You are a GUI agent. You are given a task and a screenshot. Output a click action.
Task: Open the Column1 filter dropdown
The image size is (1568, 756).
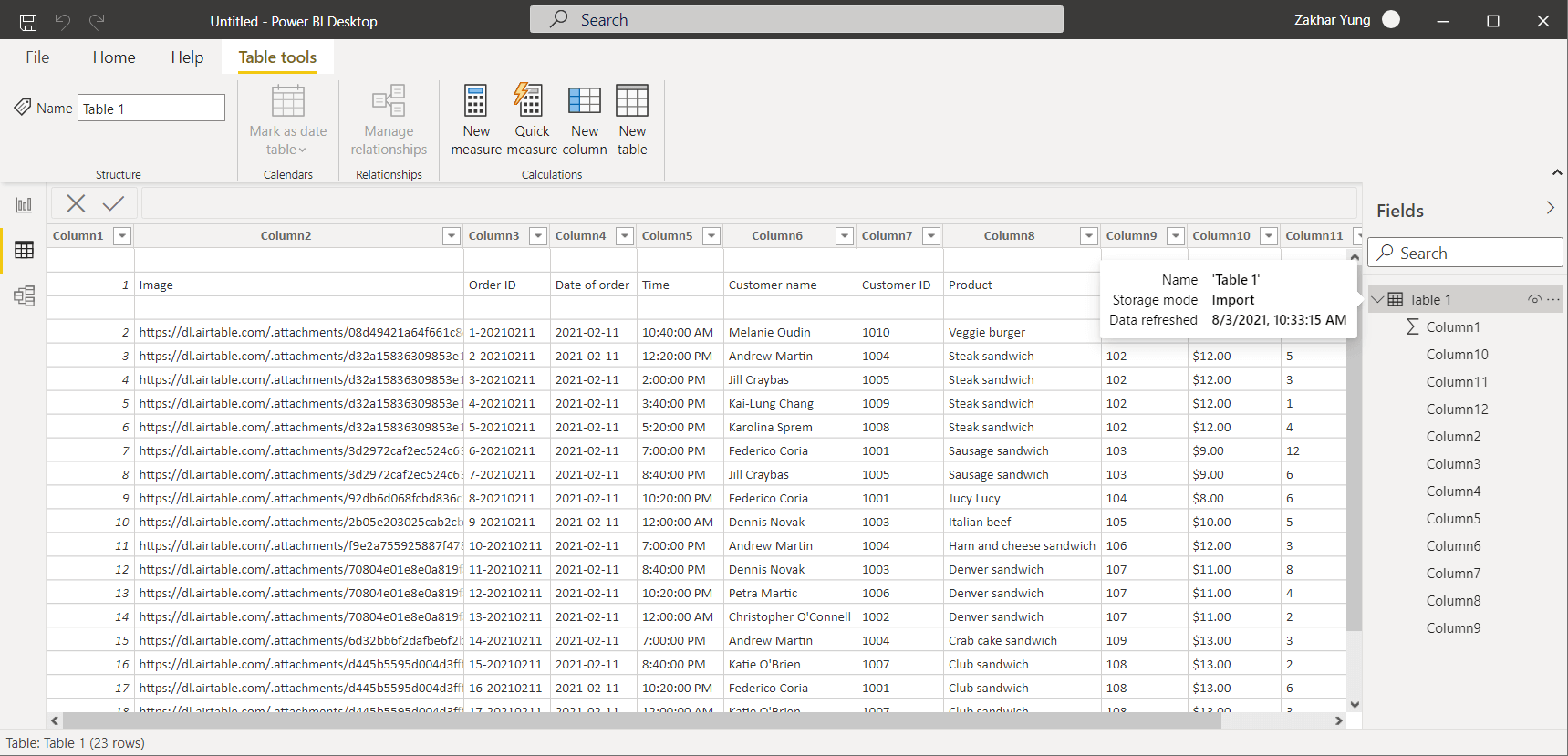(x=122, y=236)
